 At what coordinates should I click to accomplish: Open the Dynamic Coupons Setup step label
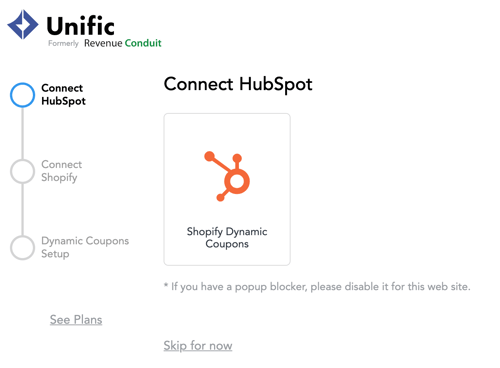coord(85,247)
